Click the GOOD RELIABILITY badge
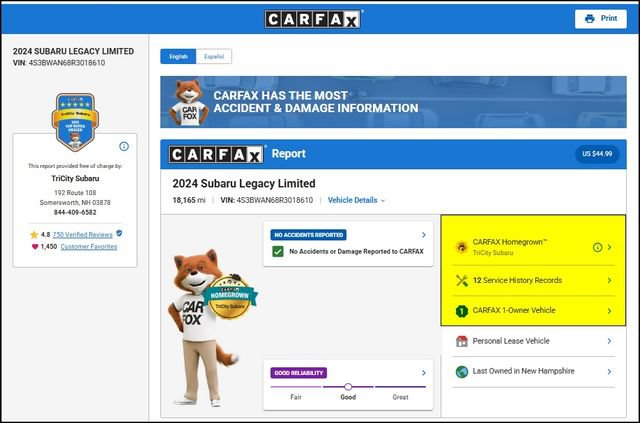The image size is (640, 423). (x=298, y=373)
